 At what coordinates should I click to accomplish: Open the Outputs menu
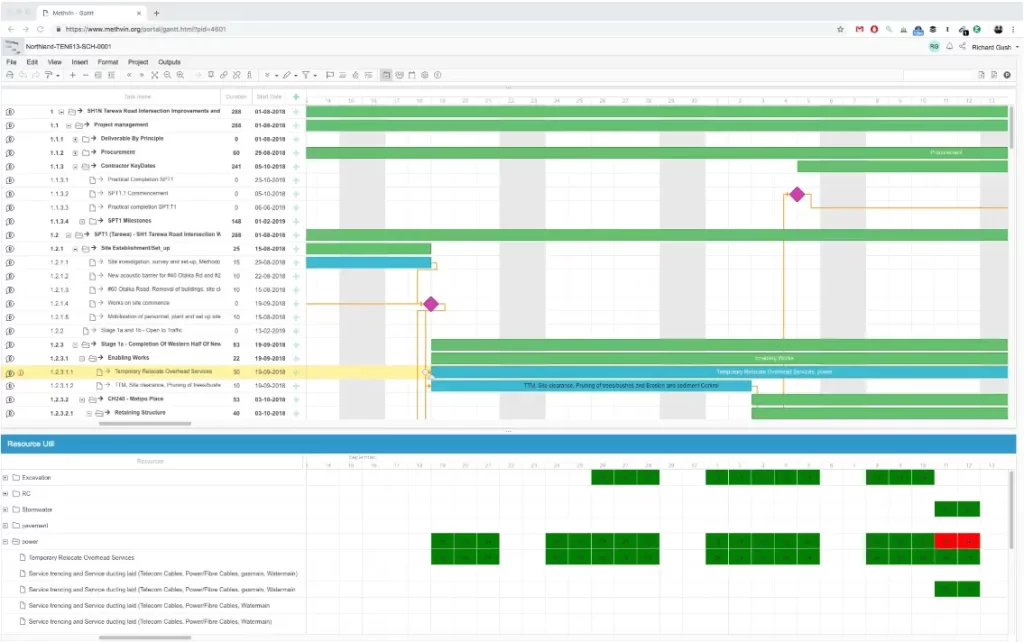(169, 61)
